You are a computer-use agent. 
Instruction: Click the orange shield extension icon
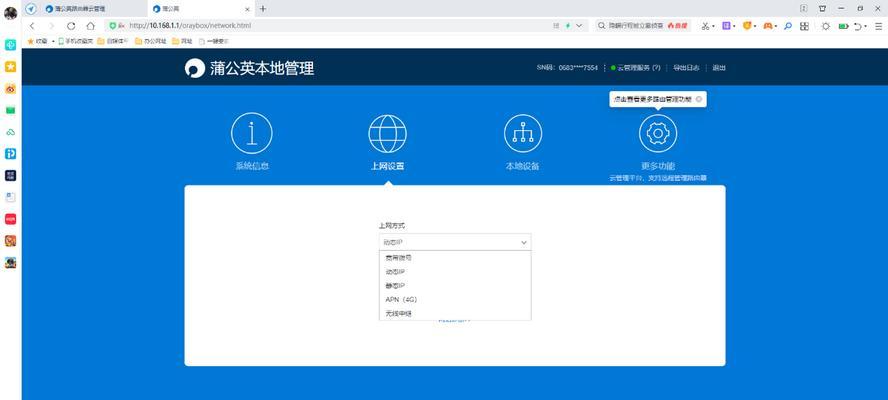(x=747, y=26)
